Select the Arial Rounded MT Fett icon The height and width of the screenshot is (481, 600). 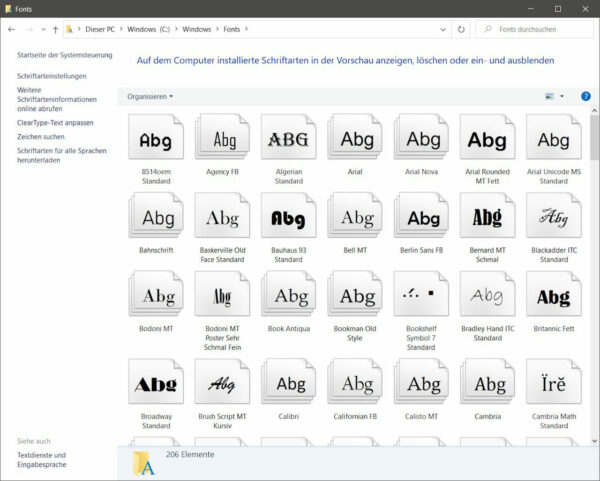coord(488,137)
